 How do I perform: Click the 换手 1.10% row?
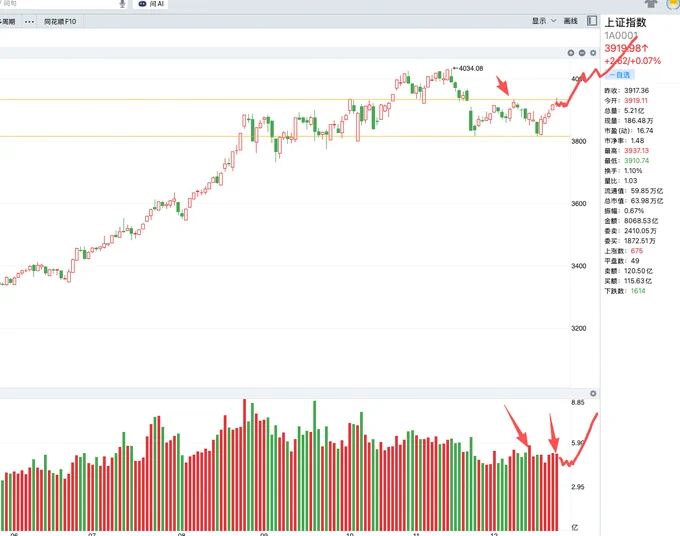(623, 170)
